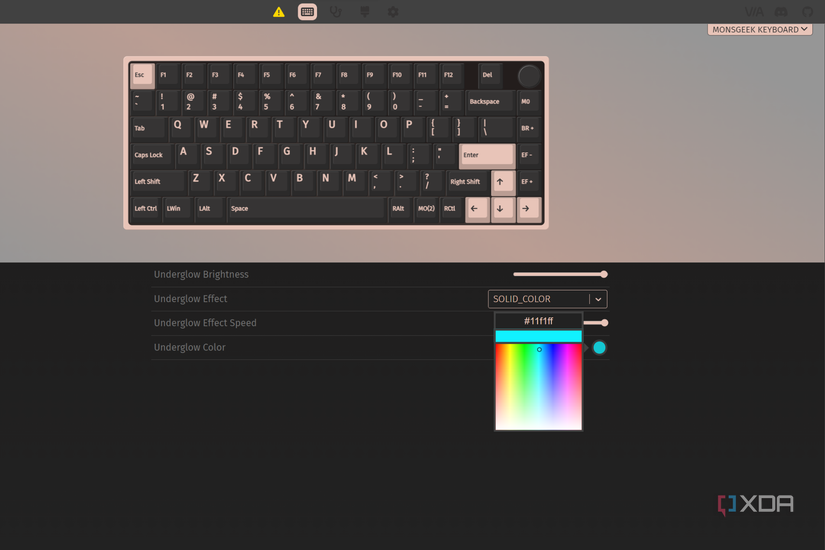Click the Underglow Effect Speed label
825x550 pixels.
coord(205,323)
